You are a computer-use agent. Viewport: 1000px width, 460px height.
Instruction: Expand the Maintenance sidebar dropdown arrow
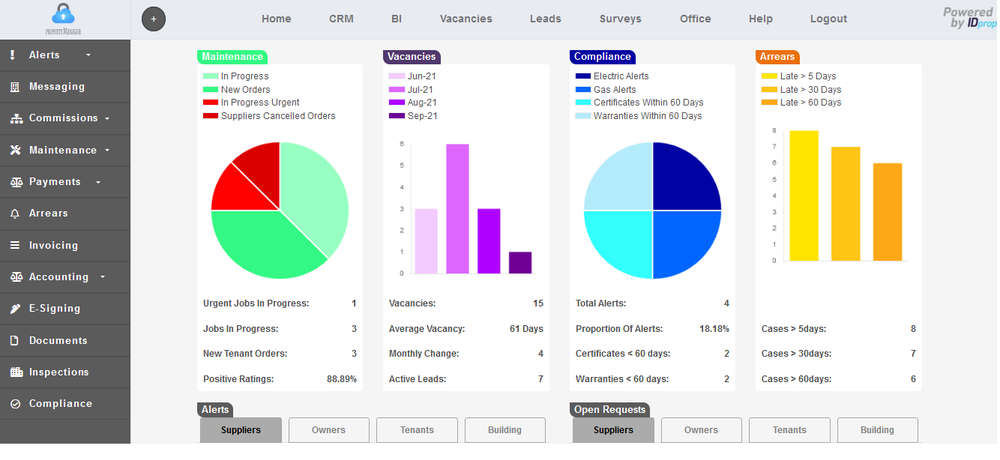tap(107, 150)
